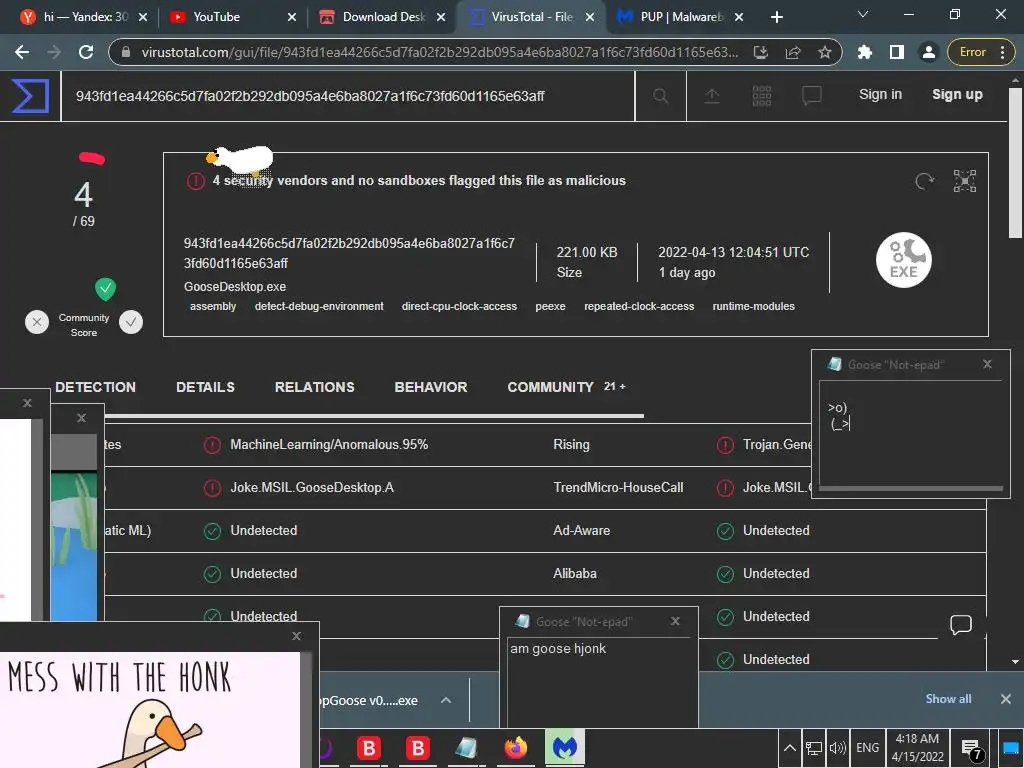Switch to the DETECTION tab
Screen dimensions: 1024x768
(x=95, y=387)
